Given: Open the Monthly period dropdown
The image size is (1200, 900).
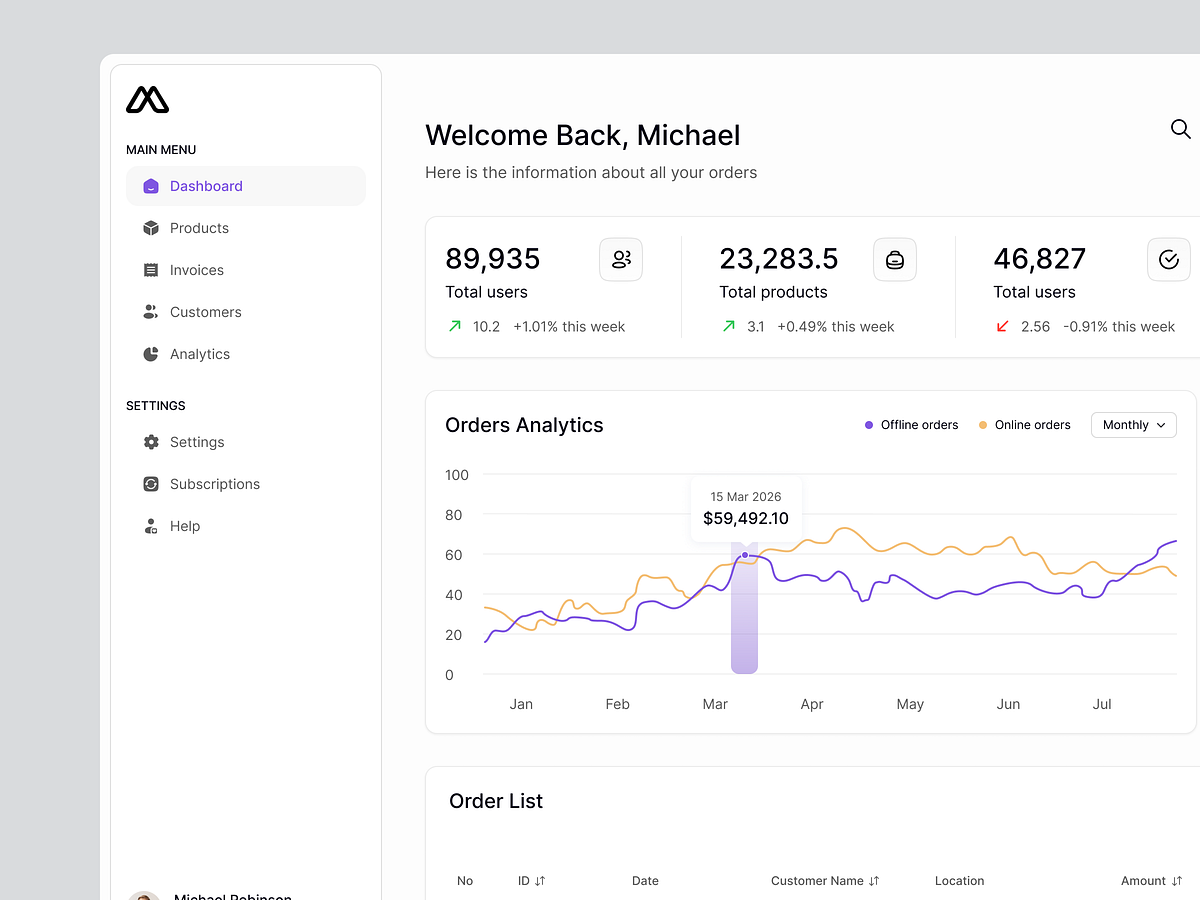Looking at the screenshot, I should point(1134,425).
